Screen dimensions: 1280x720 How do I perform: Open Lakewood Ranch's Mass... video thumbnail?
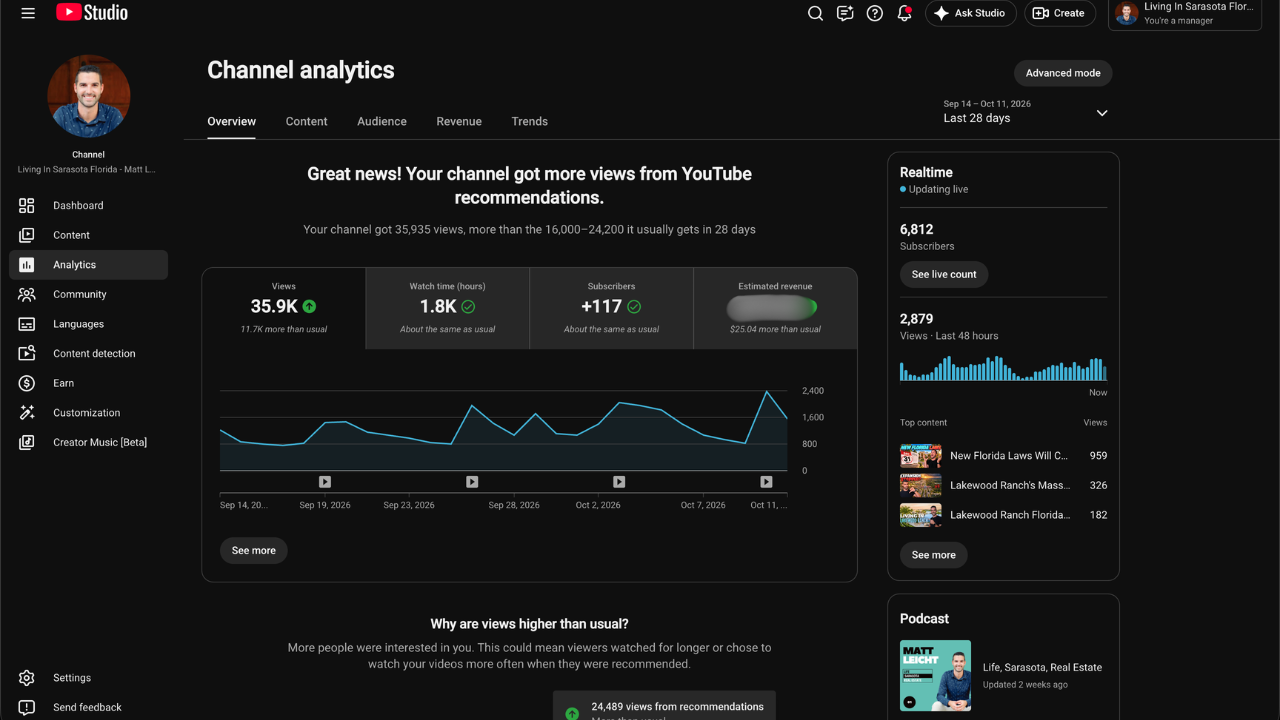pos(921,485)
